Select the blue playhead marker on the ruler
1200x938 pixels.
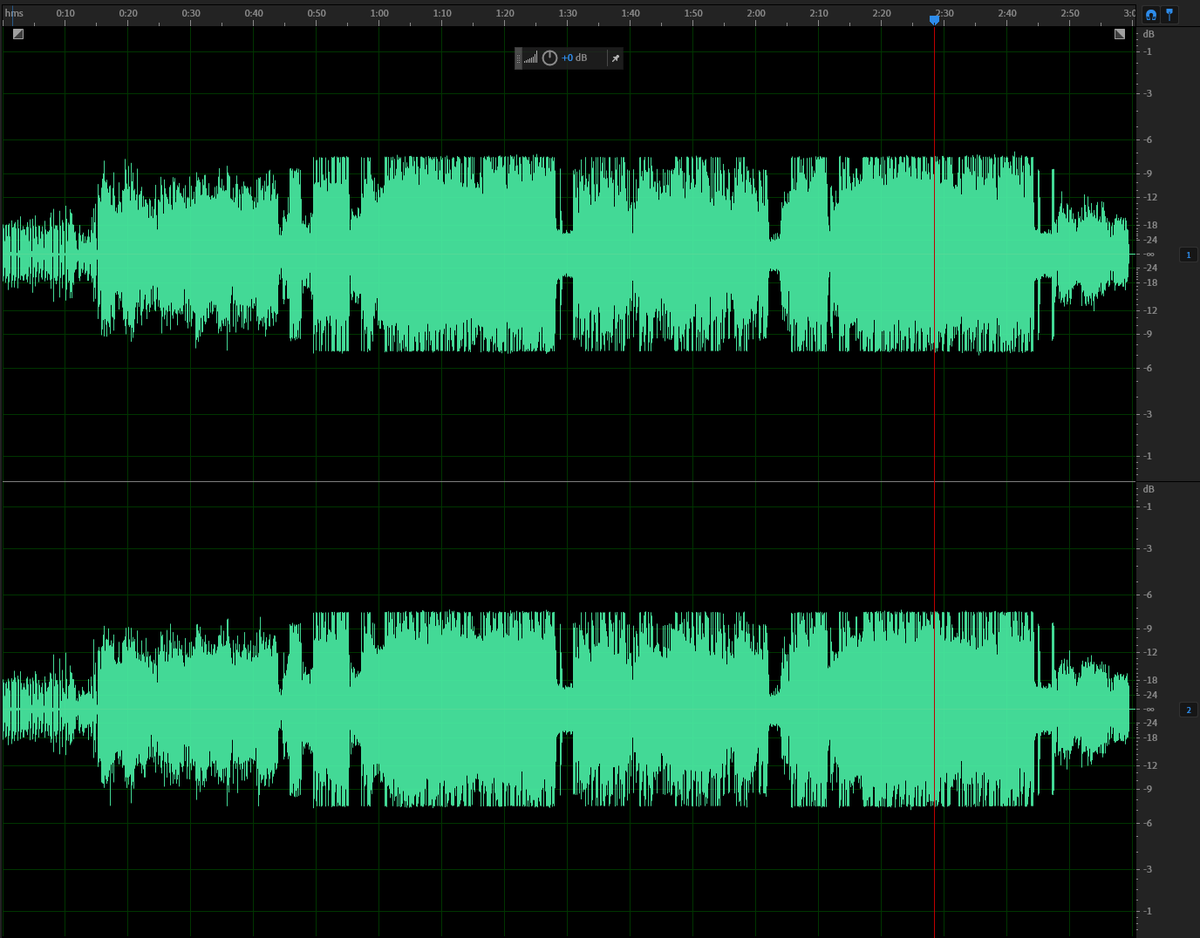pos(934,19)
